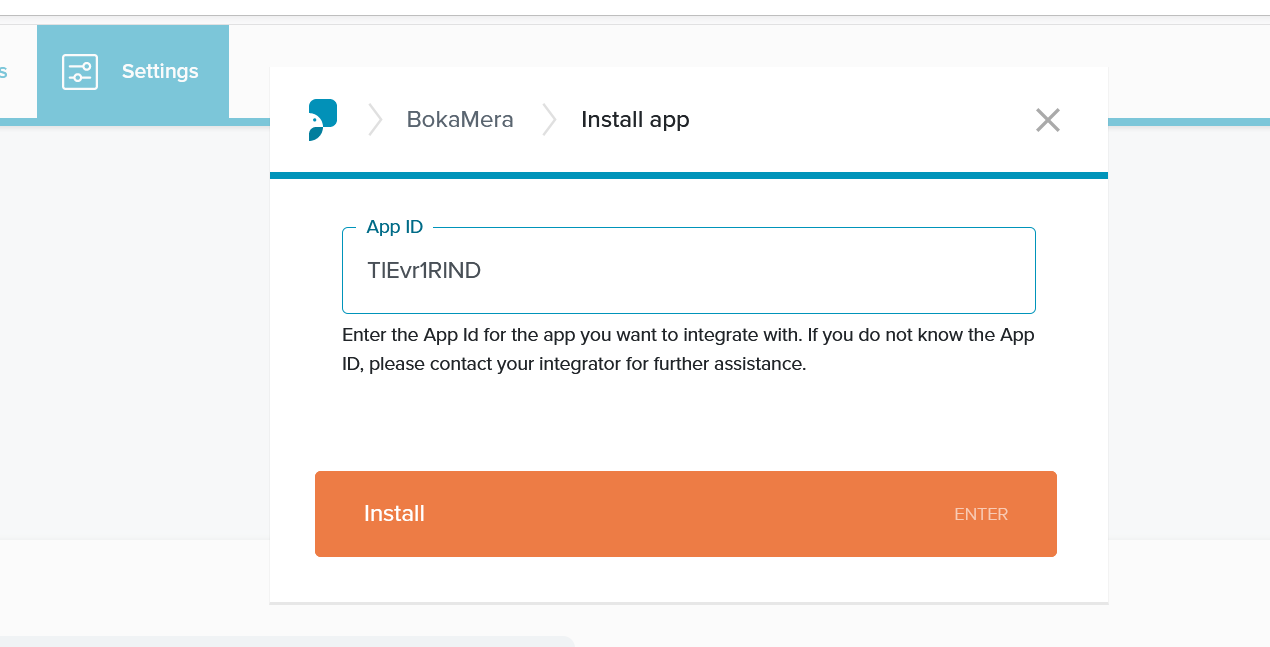The image size is (1270, 647).
Task: Click the entered text TlEvr1RIND
Action: point(424,271)
